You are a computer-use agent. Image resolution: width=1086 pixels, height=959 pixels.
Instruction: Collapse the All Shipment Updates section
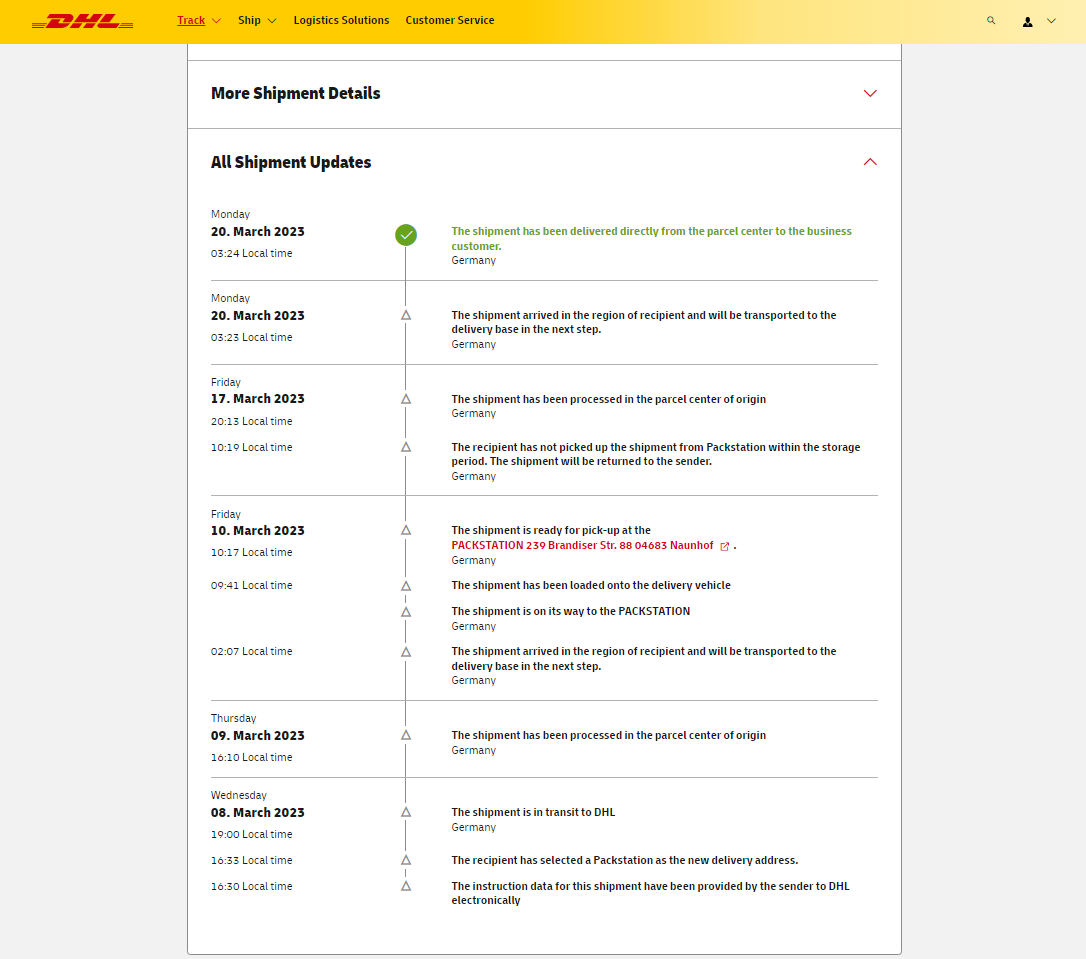pos(869,162)
